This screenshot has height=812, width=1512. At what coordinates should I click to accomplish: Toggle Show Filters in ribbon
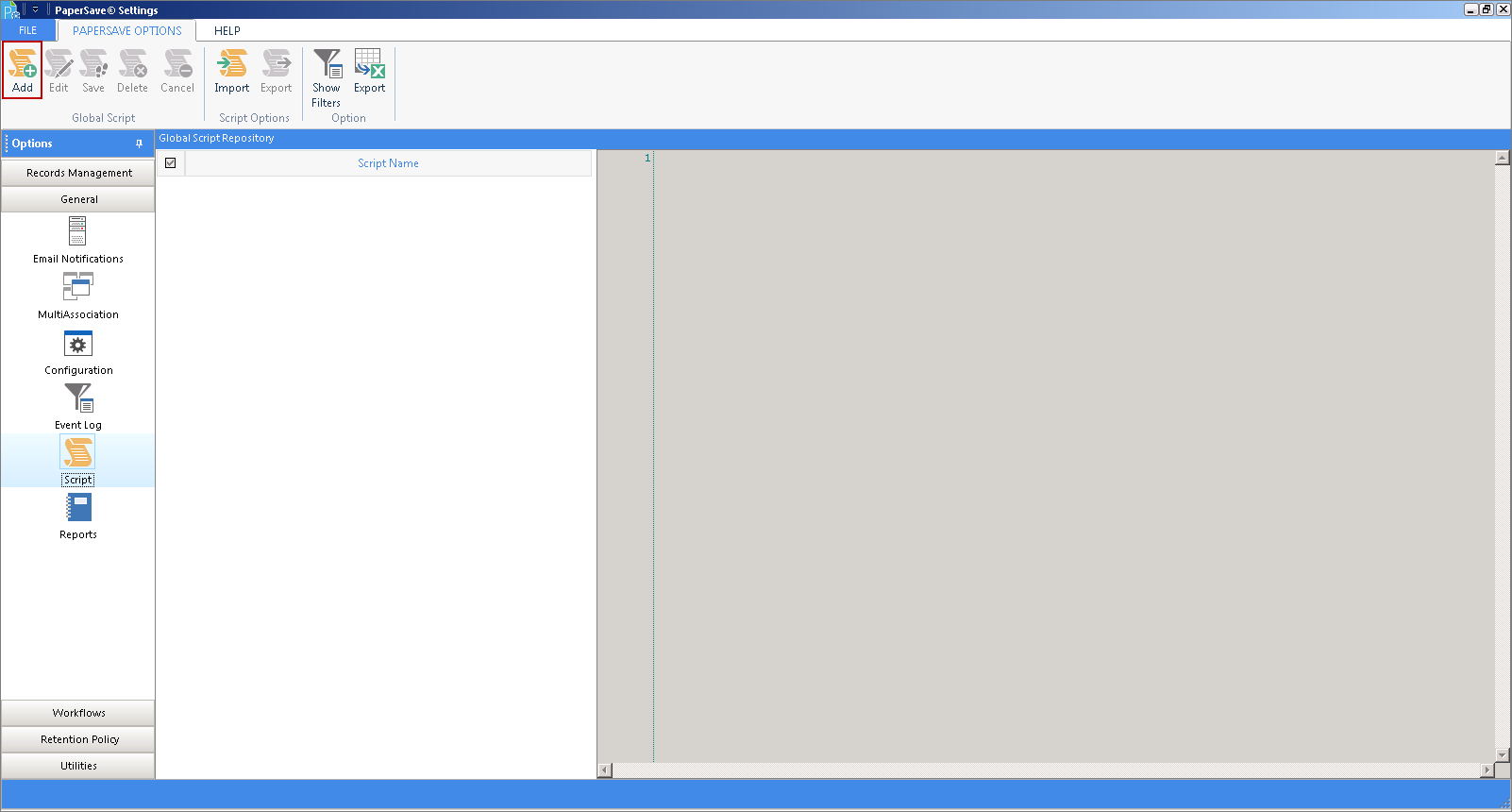click(327, 78)
